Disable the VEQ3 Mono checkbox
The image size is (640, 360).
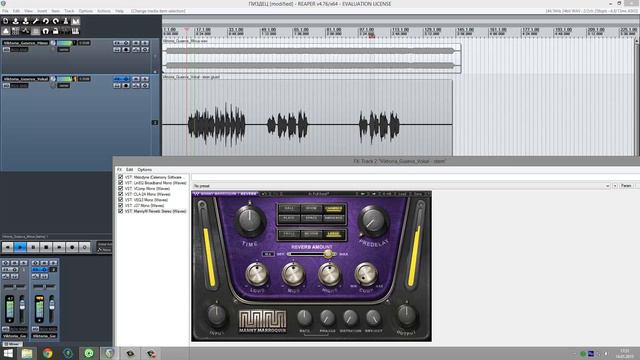tap(120, 200)
